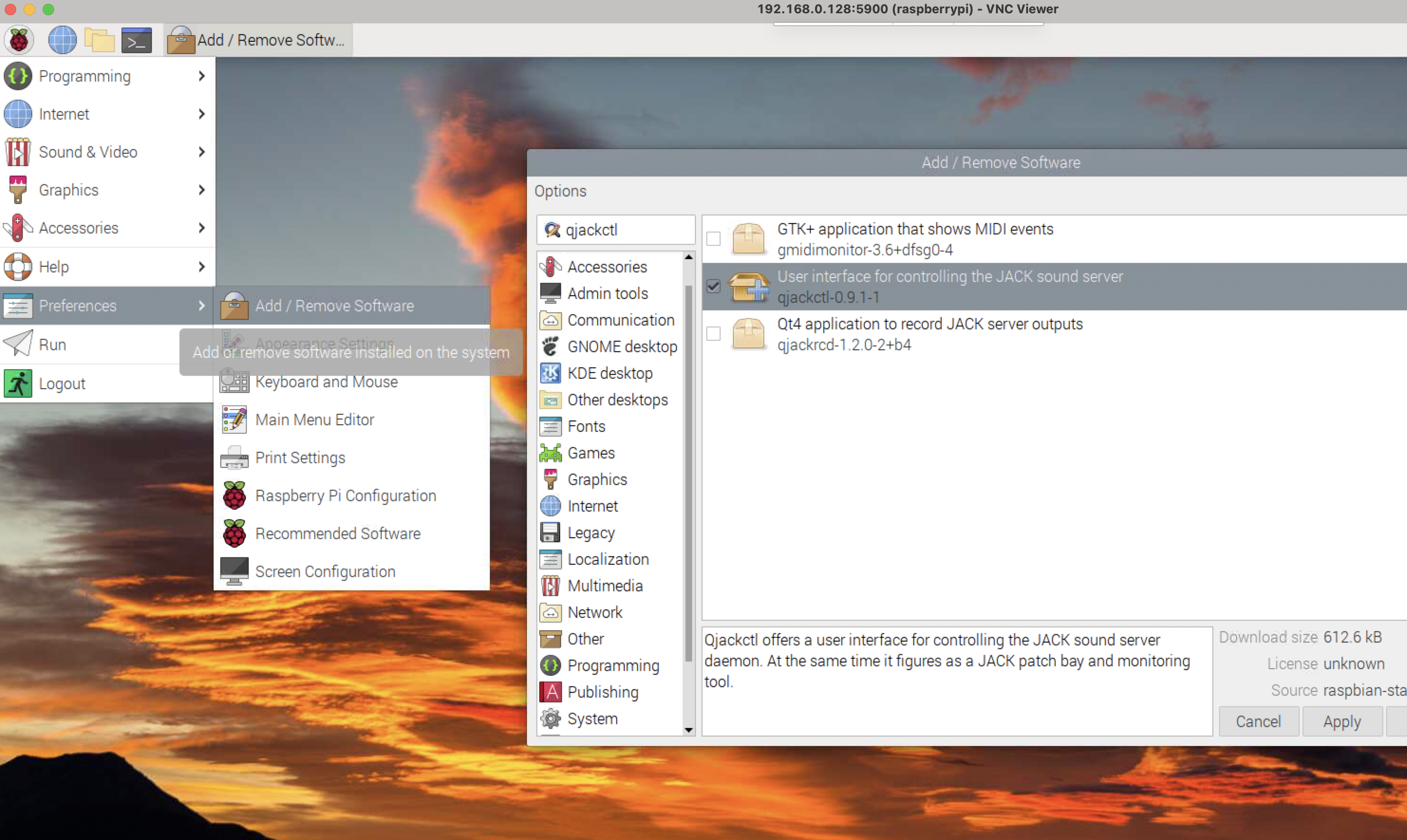Image resolution: width=1407 pixels, height=840 pixels.
Task: Open Main Menu Editor
Action: (352, 420)
